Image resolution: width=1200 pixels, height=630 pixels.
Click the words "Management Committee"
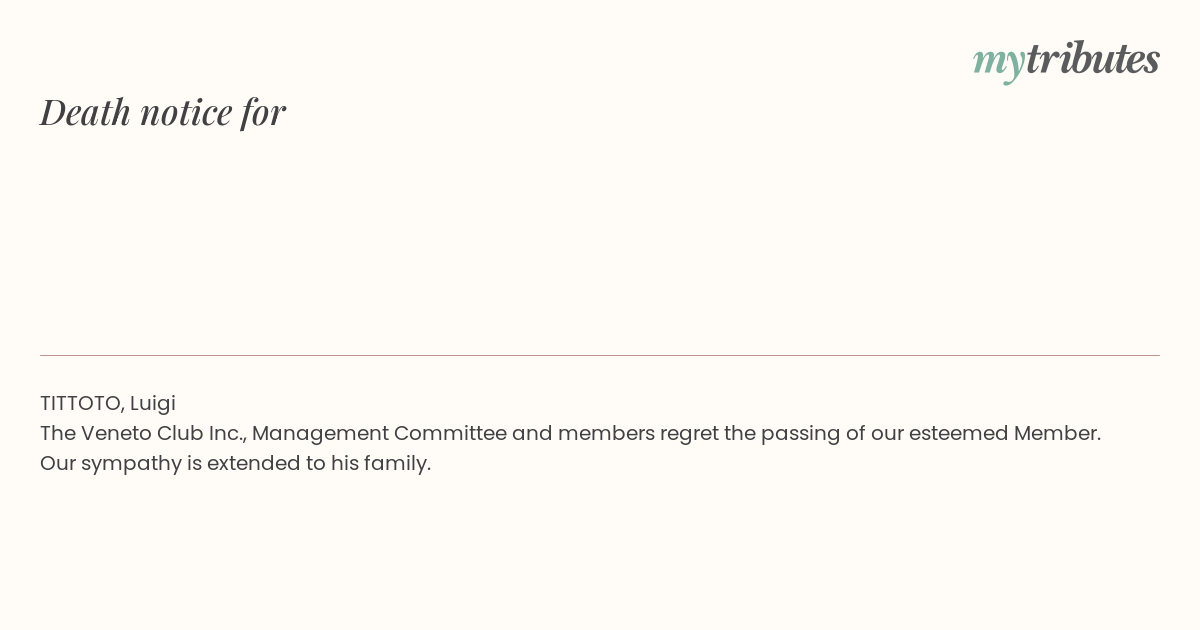[x=379, y=433]
